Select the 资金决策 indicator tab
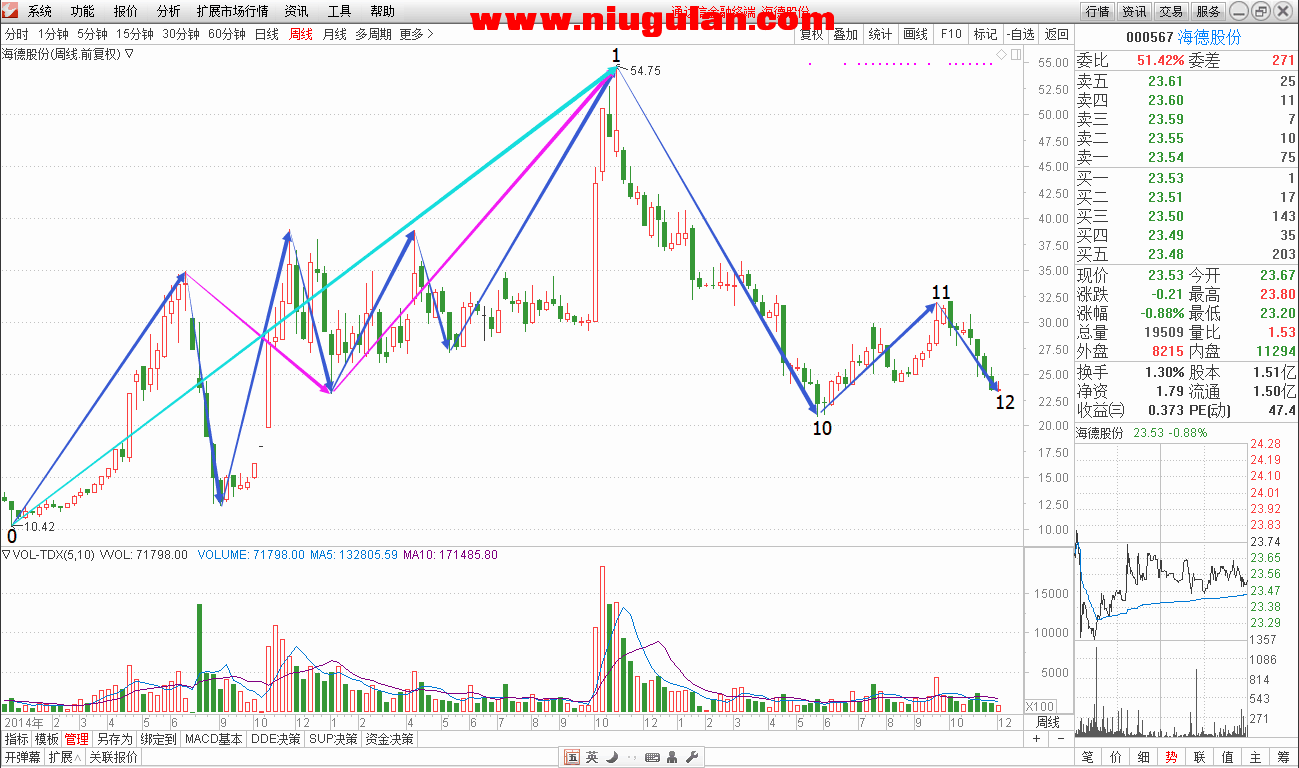 389,740
